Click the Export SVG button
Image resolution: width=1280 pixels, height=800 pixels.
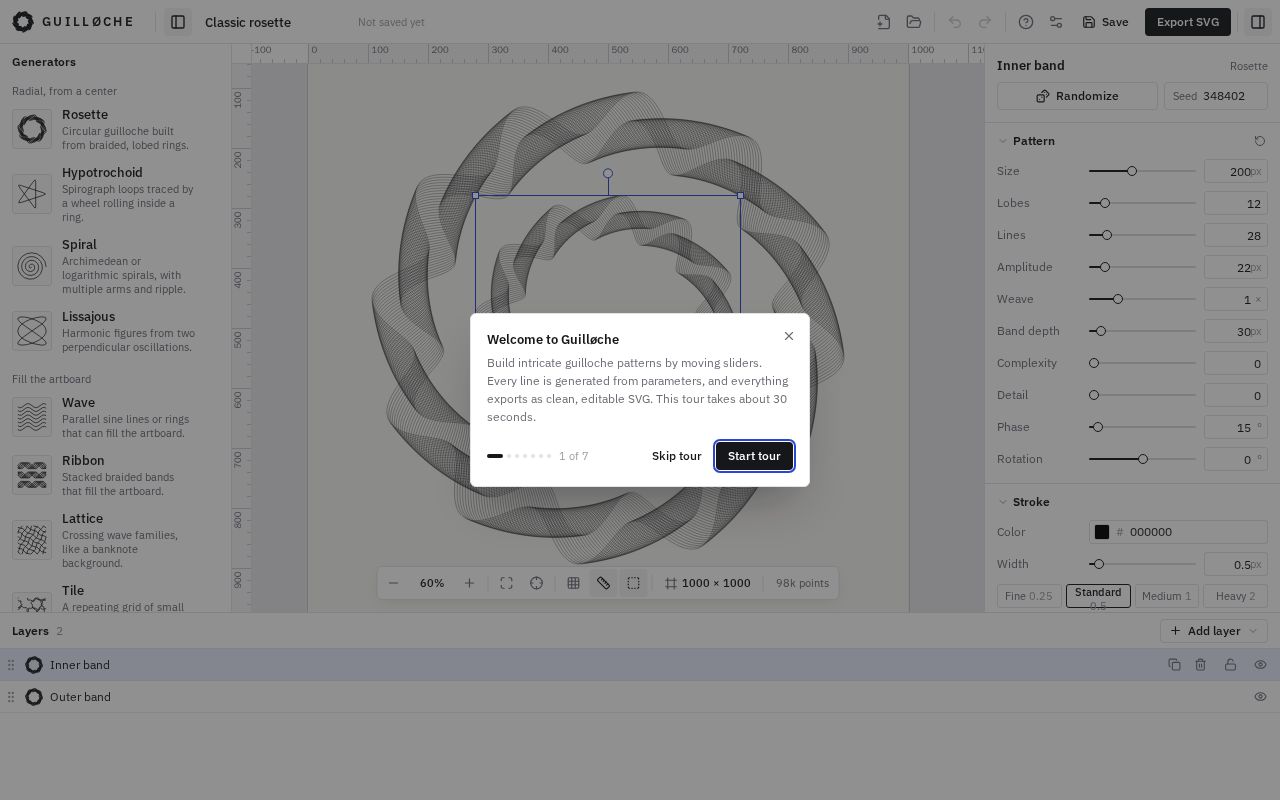(1188, 22)
